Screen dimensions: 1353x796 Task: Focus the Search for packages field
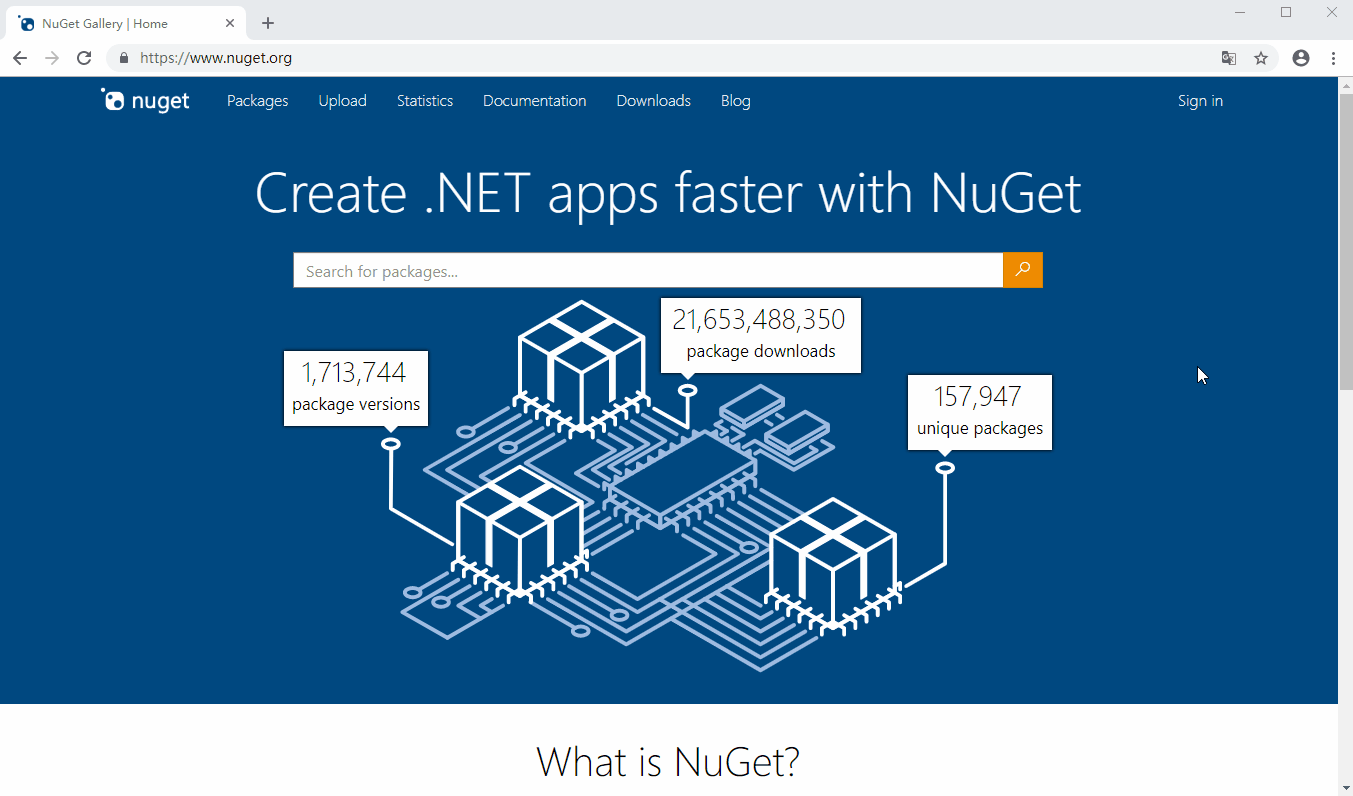tap(648, 270)
